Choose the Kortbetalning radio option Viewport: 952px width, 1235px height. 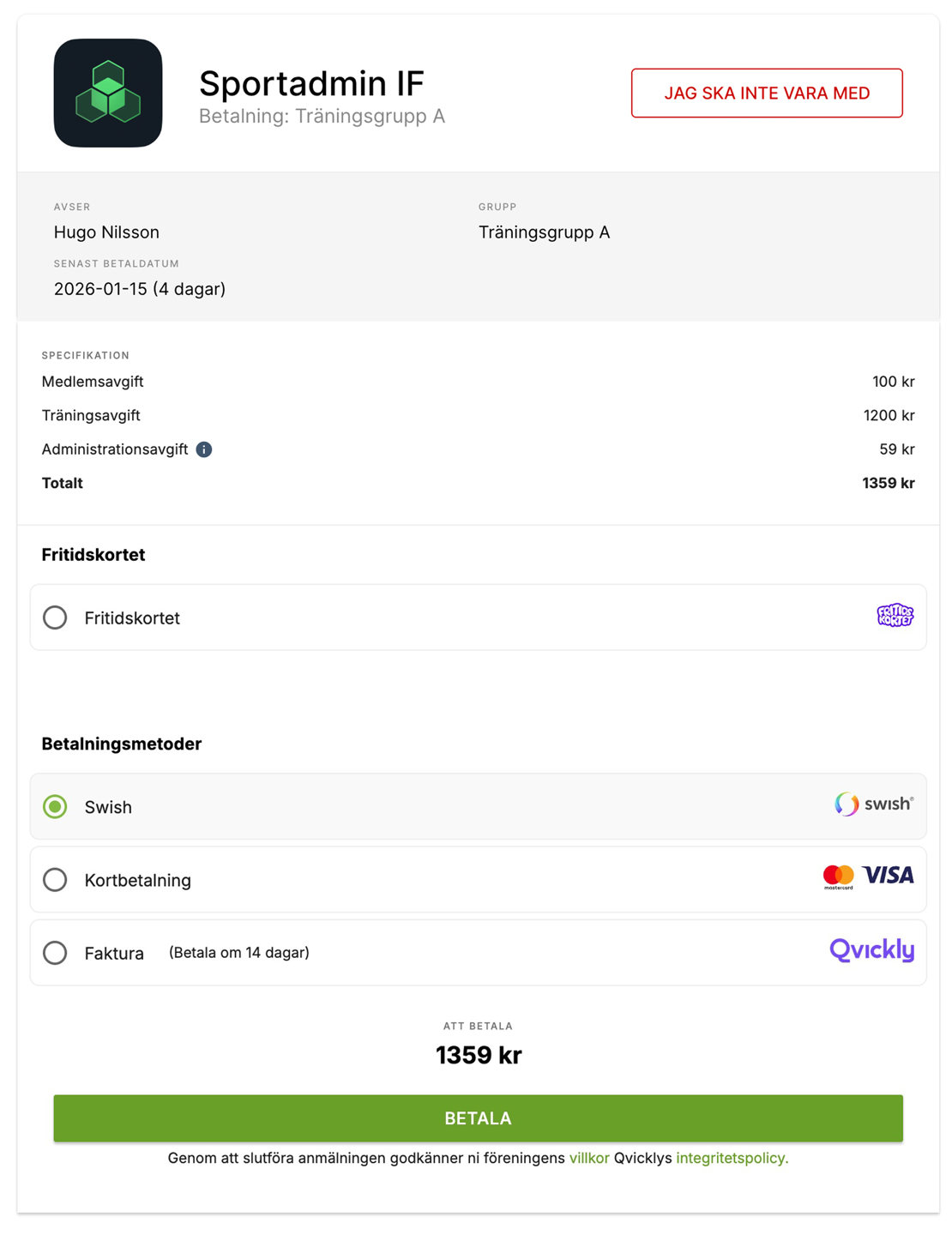click(56, 880)
